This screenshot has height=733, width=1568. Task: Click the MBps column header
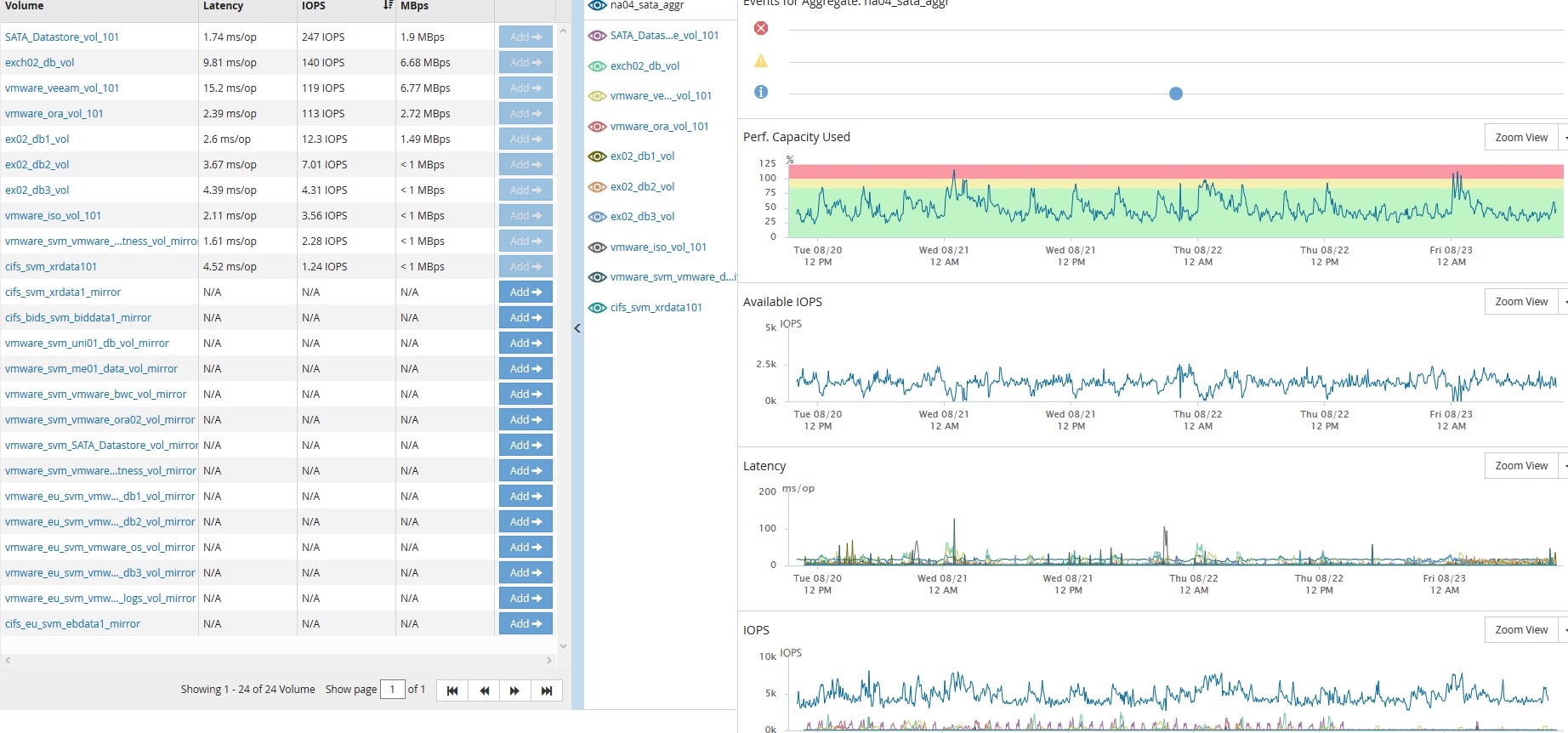414,6
